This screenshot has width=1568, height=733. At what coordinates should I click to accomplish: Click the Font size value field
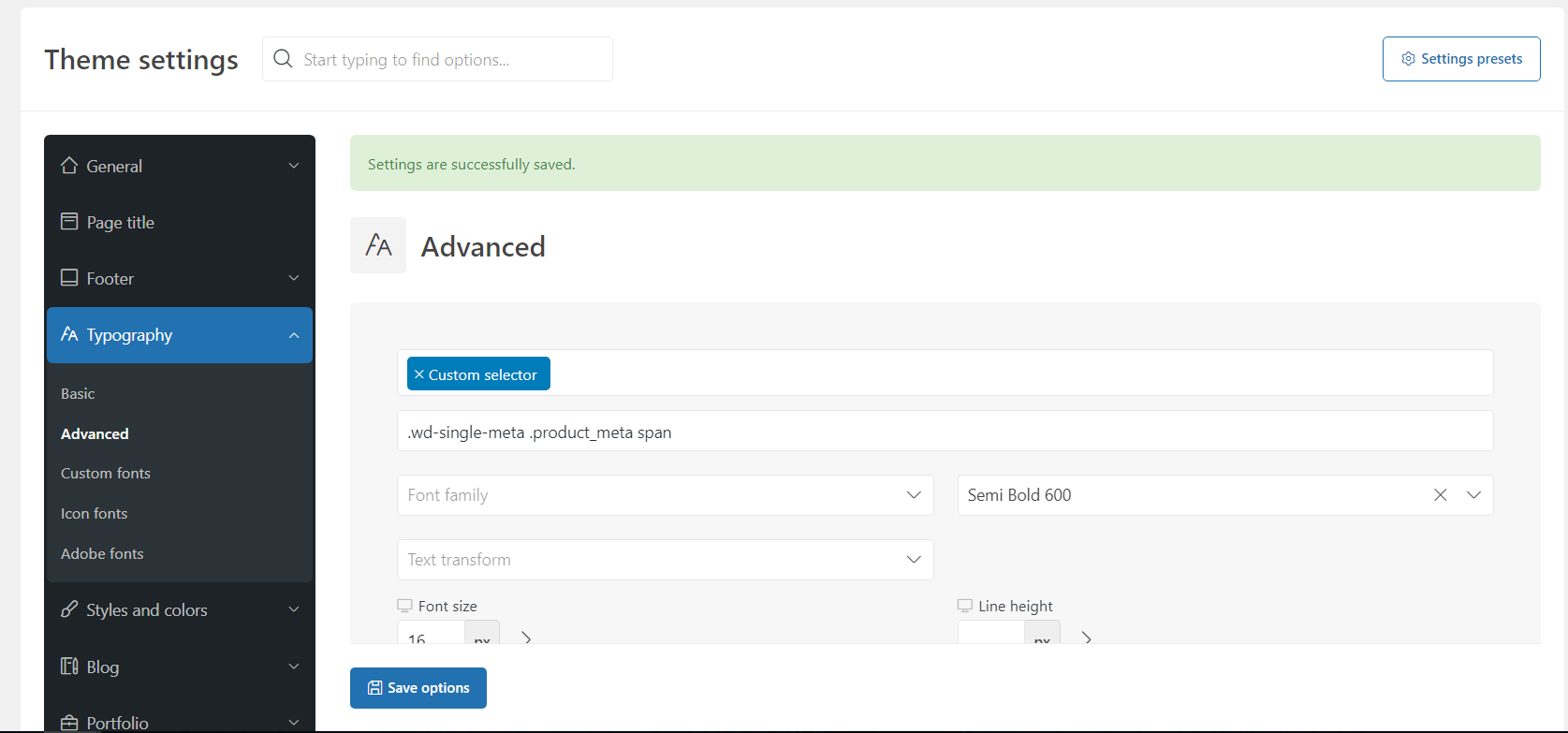click(x=431, y=633)
